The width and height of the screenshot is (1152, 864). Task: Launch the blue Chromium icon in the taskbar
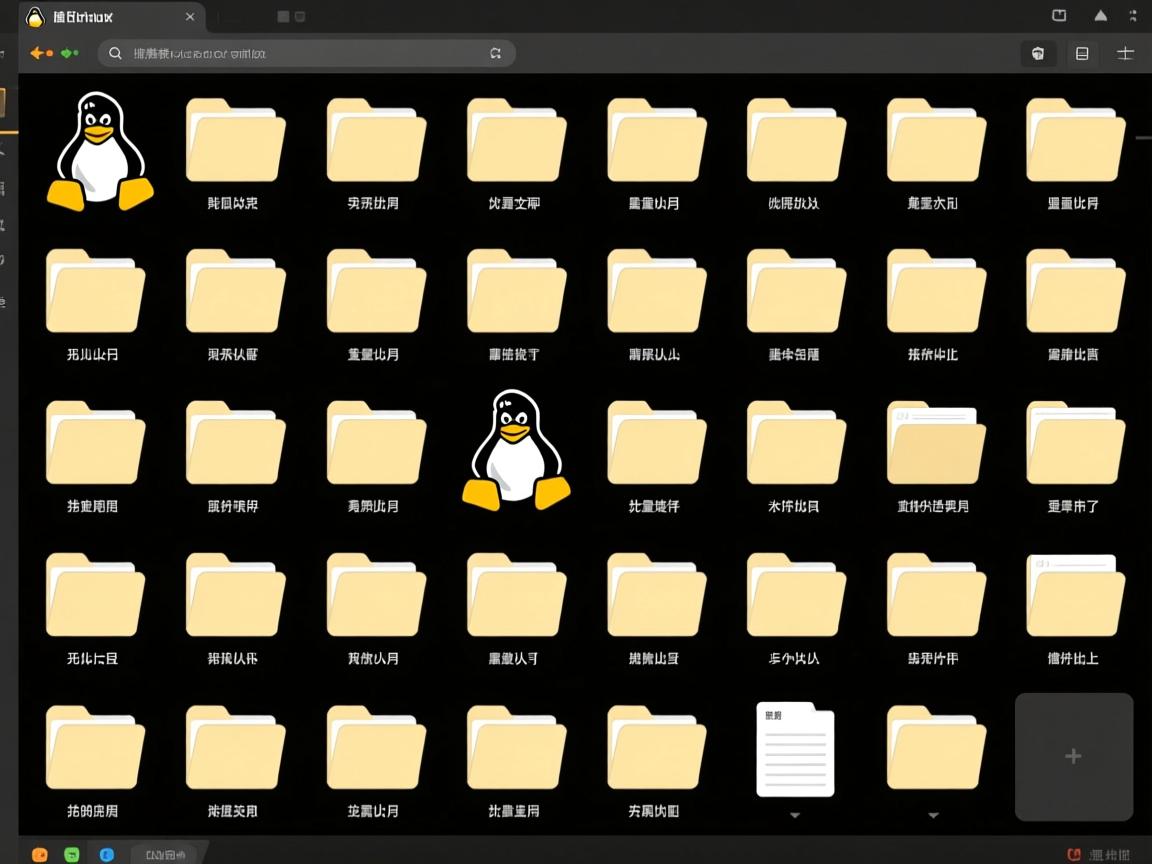click(107, 855)
